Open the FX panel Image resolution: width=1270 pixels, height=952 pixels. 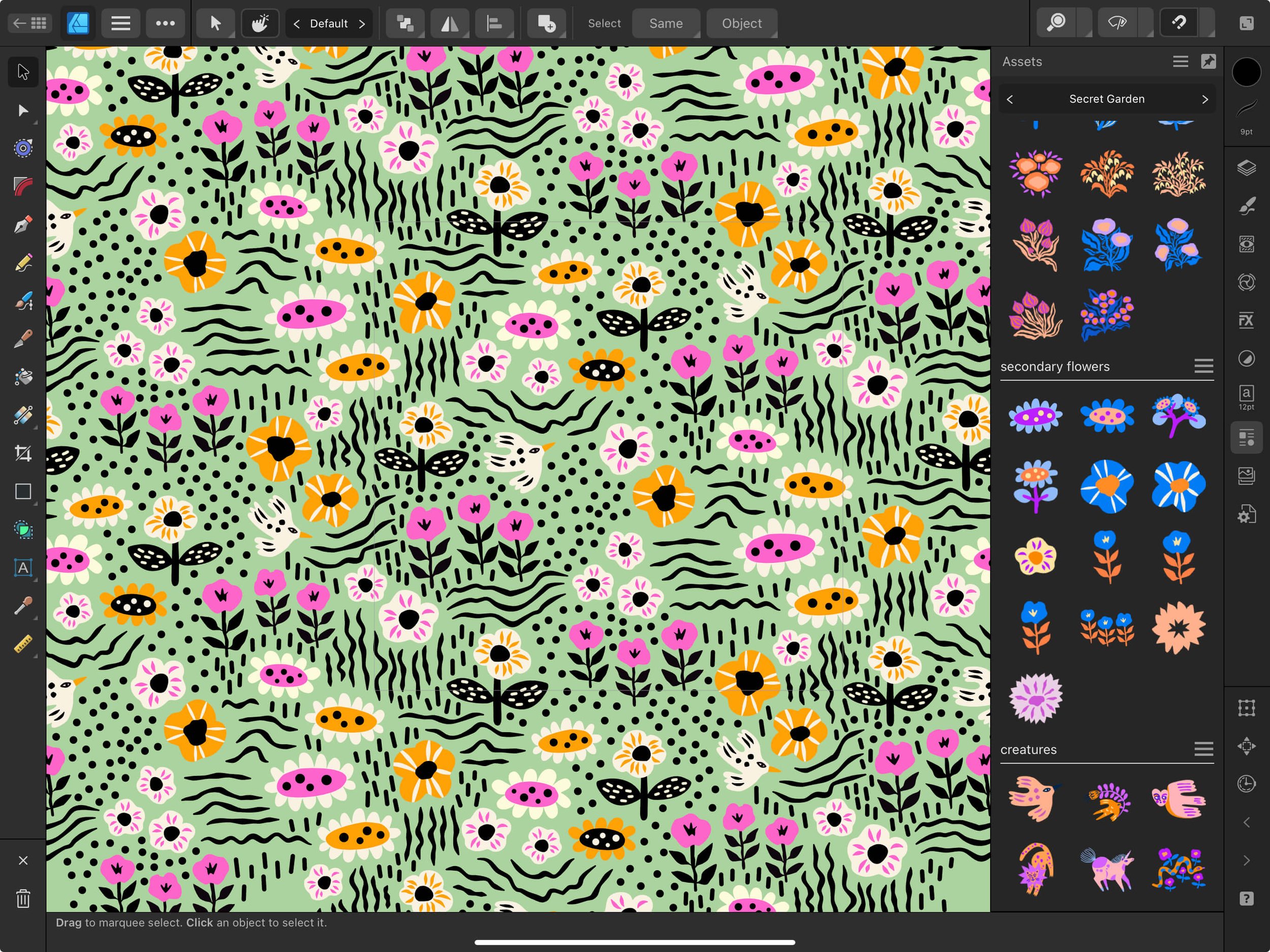click(1247, 320)
